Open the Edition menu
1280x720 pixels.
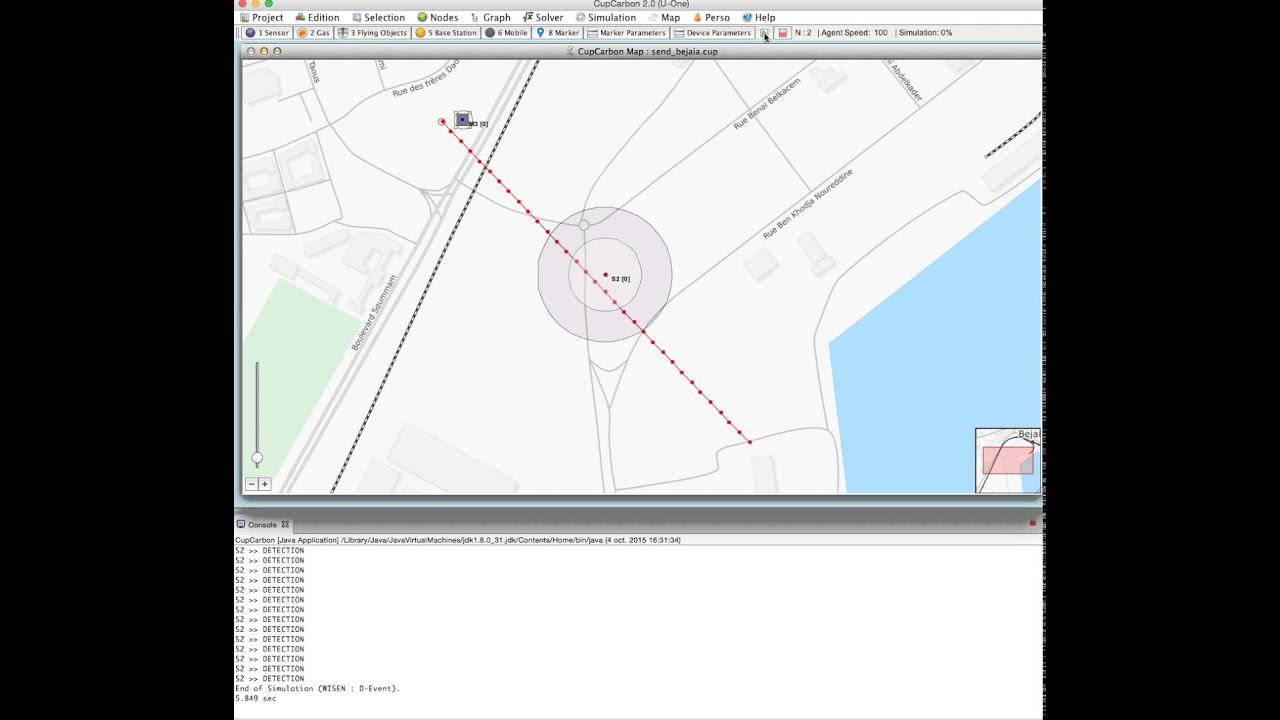click(317, 17)
